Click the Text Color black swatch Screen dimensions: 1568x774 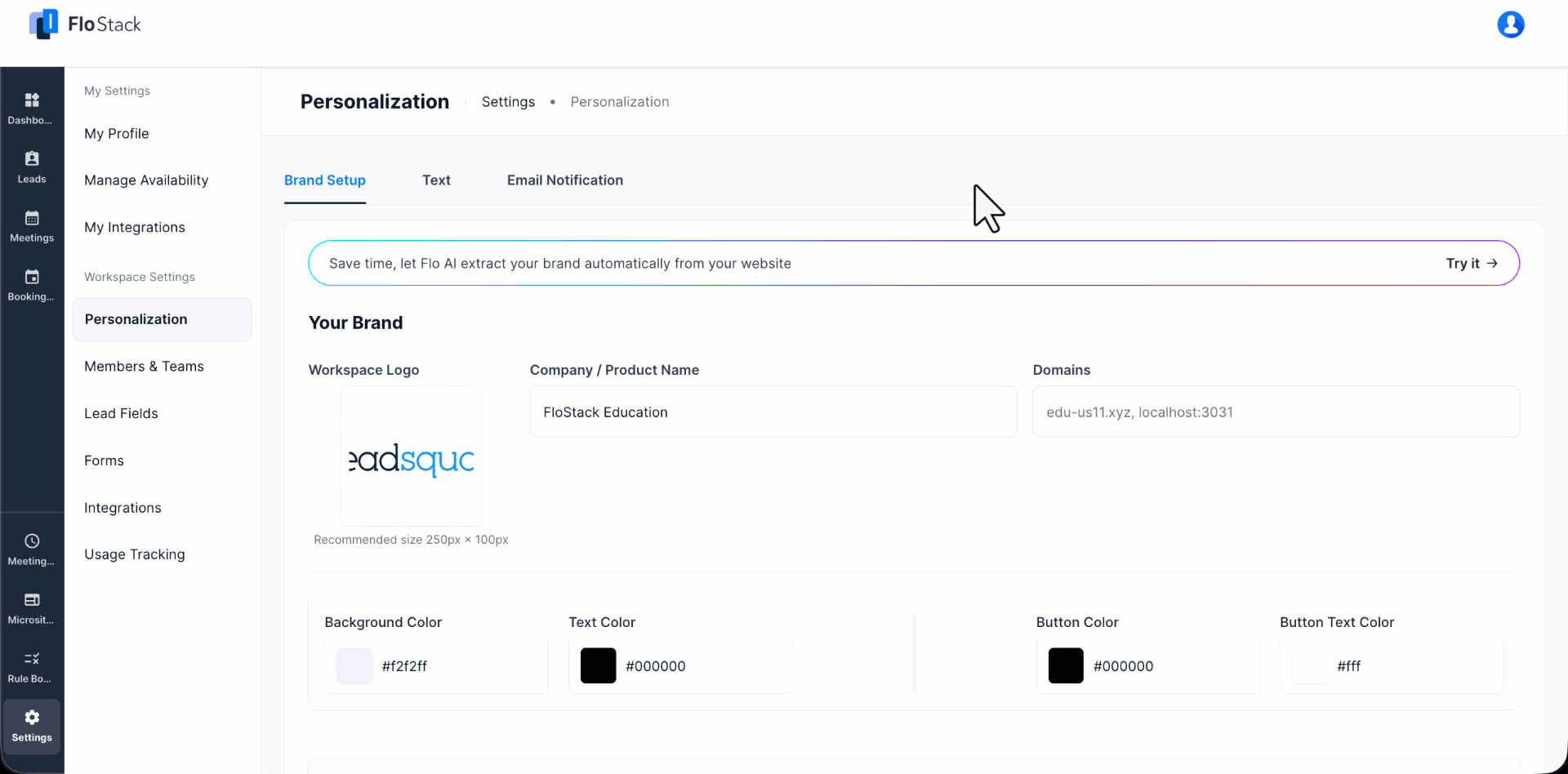[598, 666]
